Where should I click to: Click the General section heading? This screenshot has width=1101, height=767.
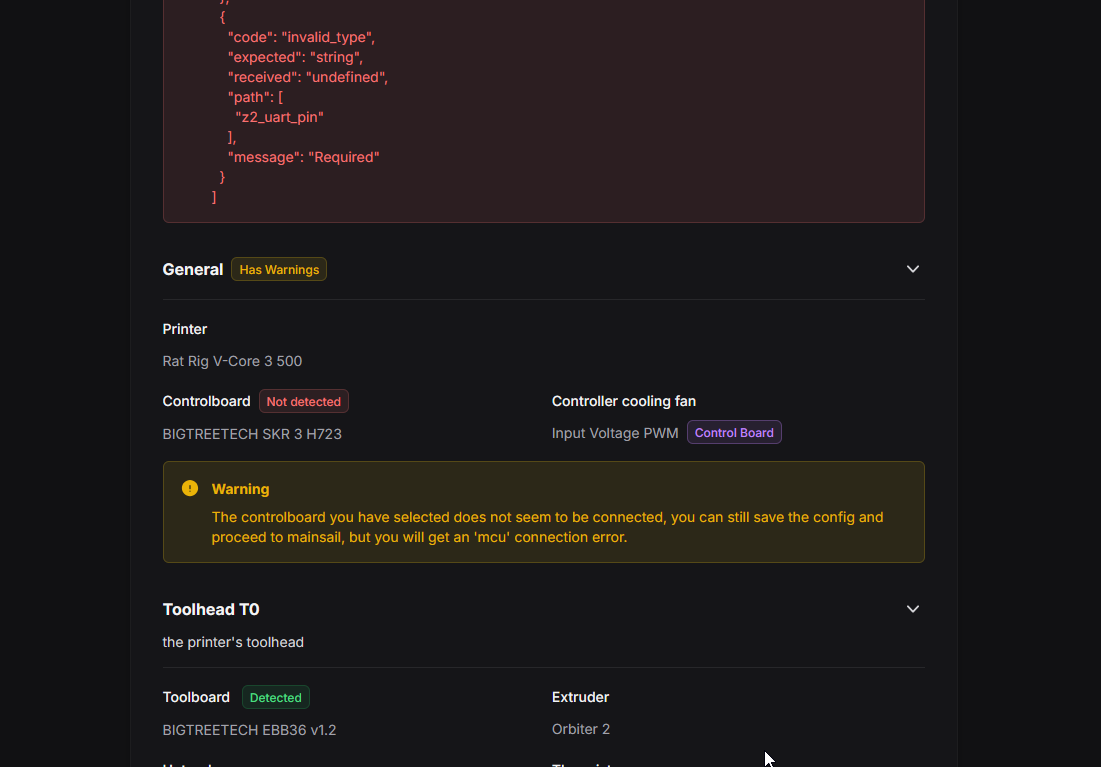[x=193, y=269]
